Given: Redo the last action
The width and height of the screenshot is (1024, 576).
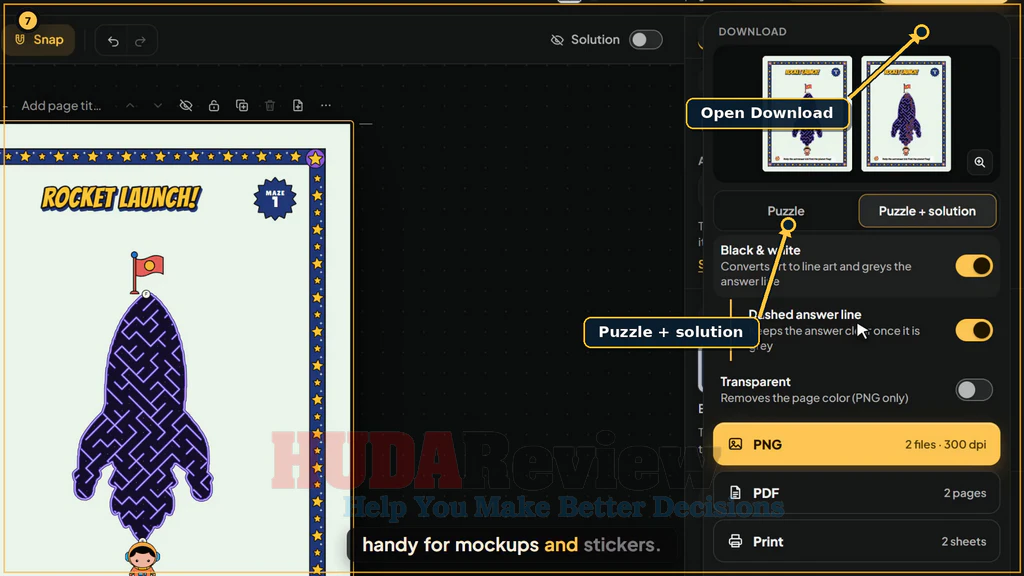Looking at the screenshot, I should coord(140,41).
